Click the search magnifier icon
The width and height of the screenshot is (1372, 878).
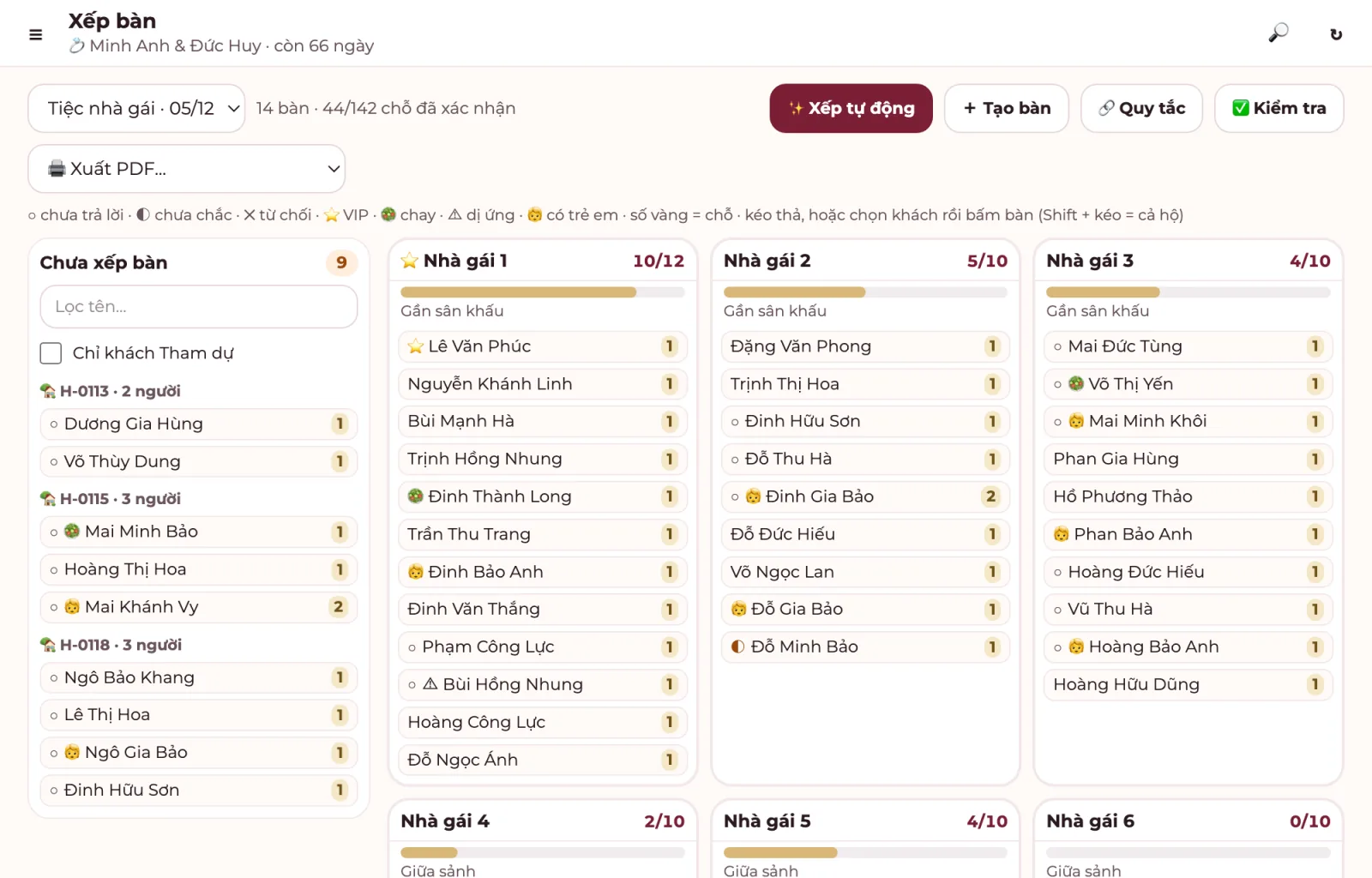pyautogui.click(x=1279, y=33)
